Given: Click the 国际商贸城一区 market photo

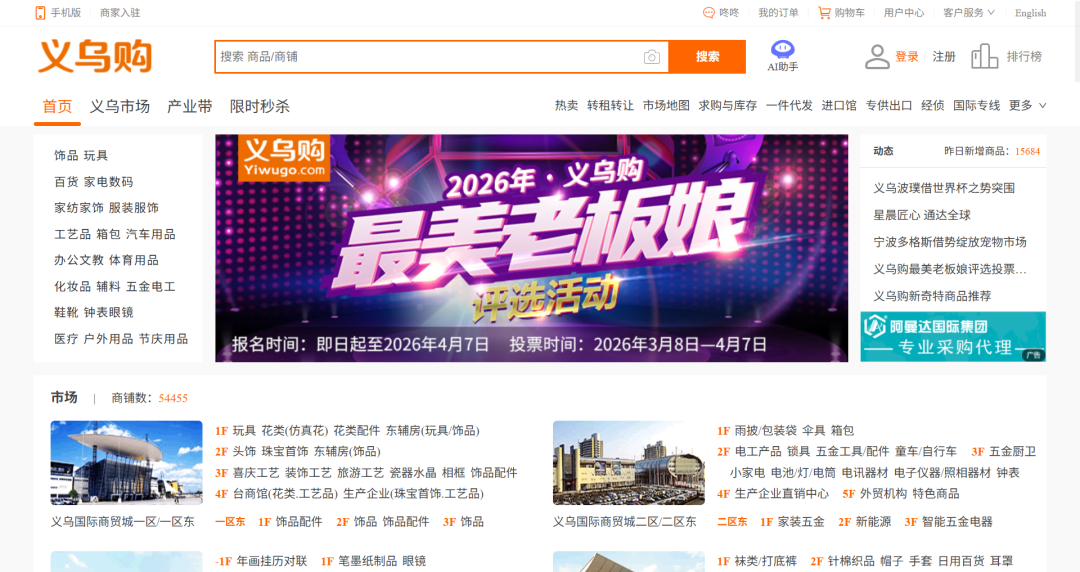Looking at the screenshot, I should click(127, 462).
